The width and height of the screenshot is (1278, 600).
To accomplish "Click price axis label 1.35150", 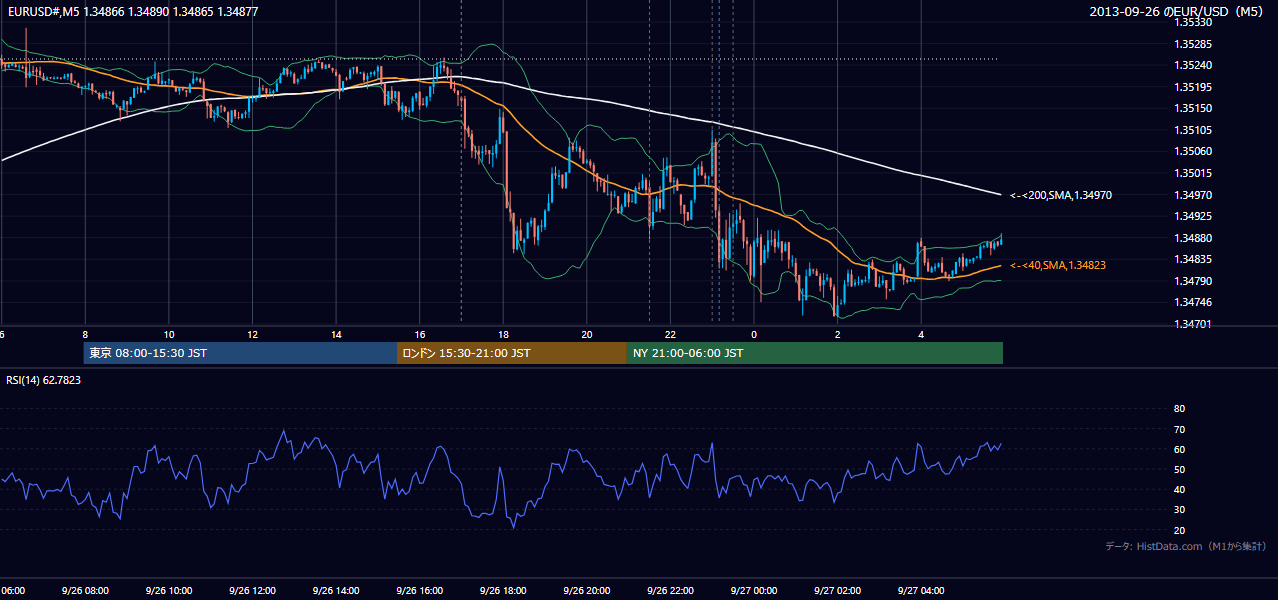I will pyautogui.click(x=1193, y=108).
